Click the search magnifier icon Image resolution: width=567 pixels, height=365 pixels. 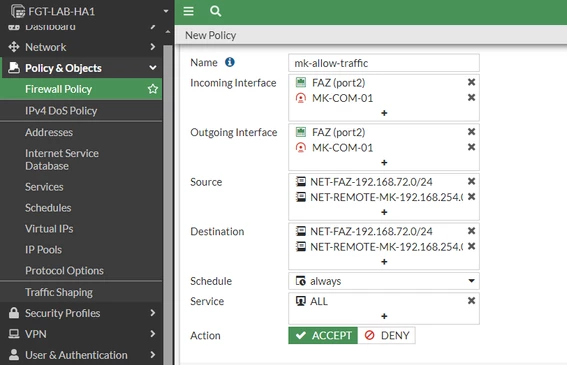(216, 11)
